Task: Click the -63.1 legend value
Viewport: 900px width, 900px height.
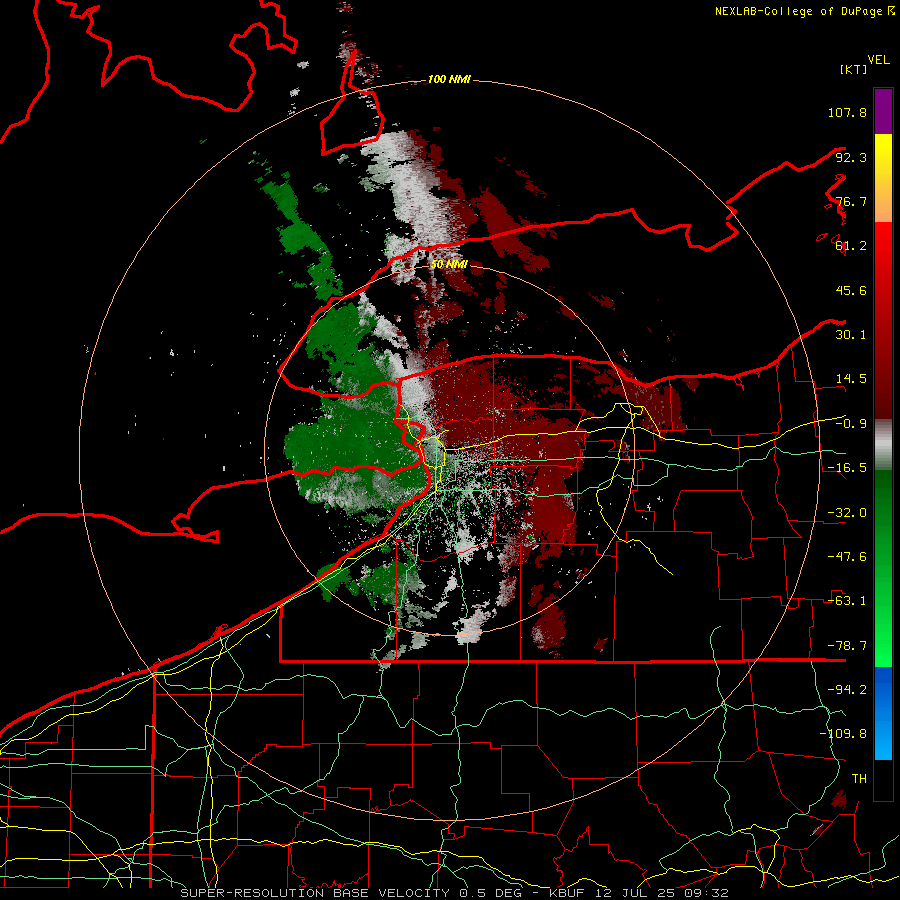Action: pos(847,601)
